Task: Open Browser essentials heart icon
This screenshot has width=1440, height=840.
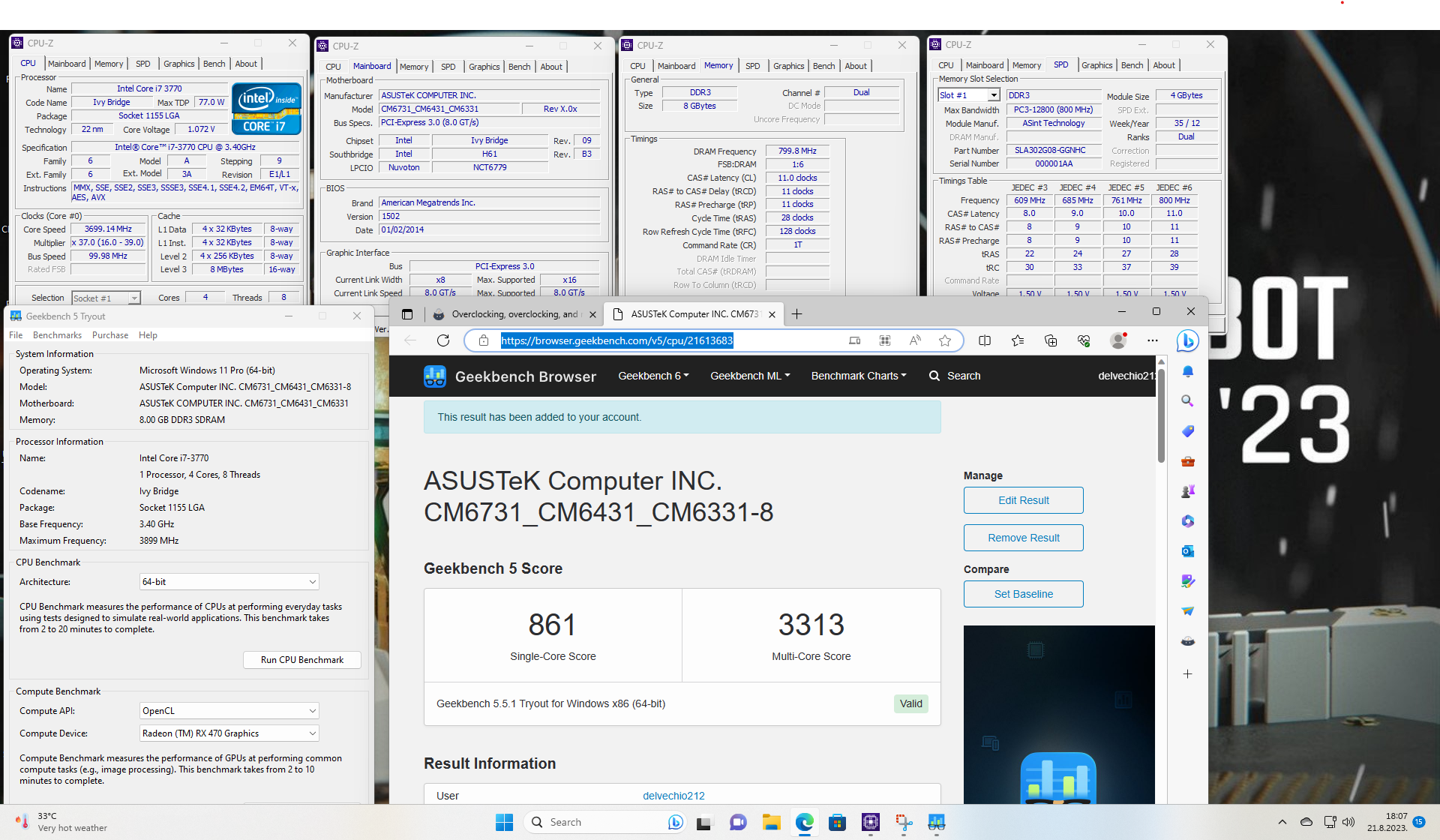Action: tap(1084, 340)
